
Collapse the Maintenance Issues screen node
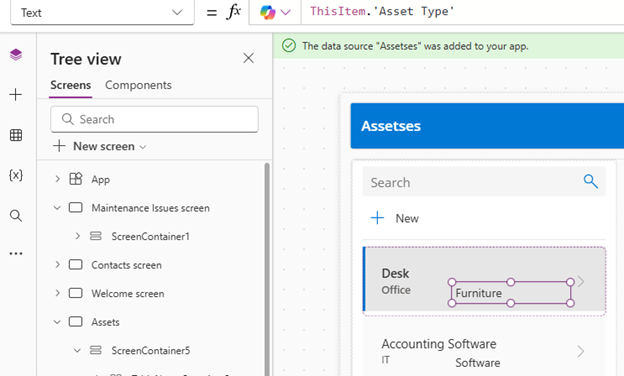click(x=57, y=208)
